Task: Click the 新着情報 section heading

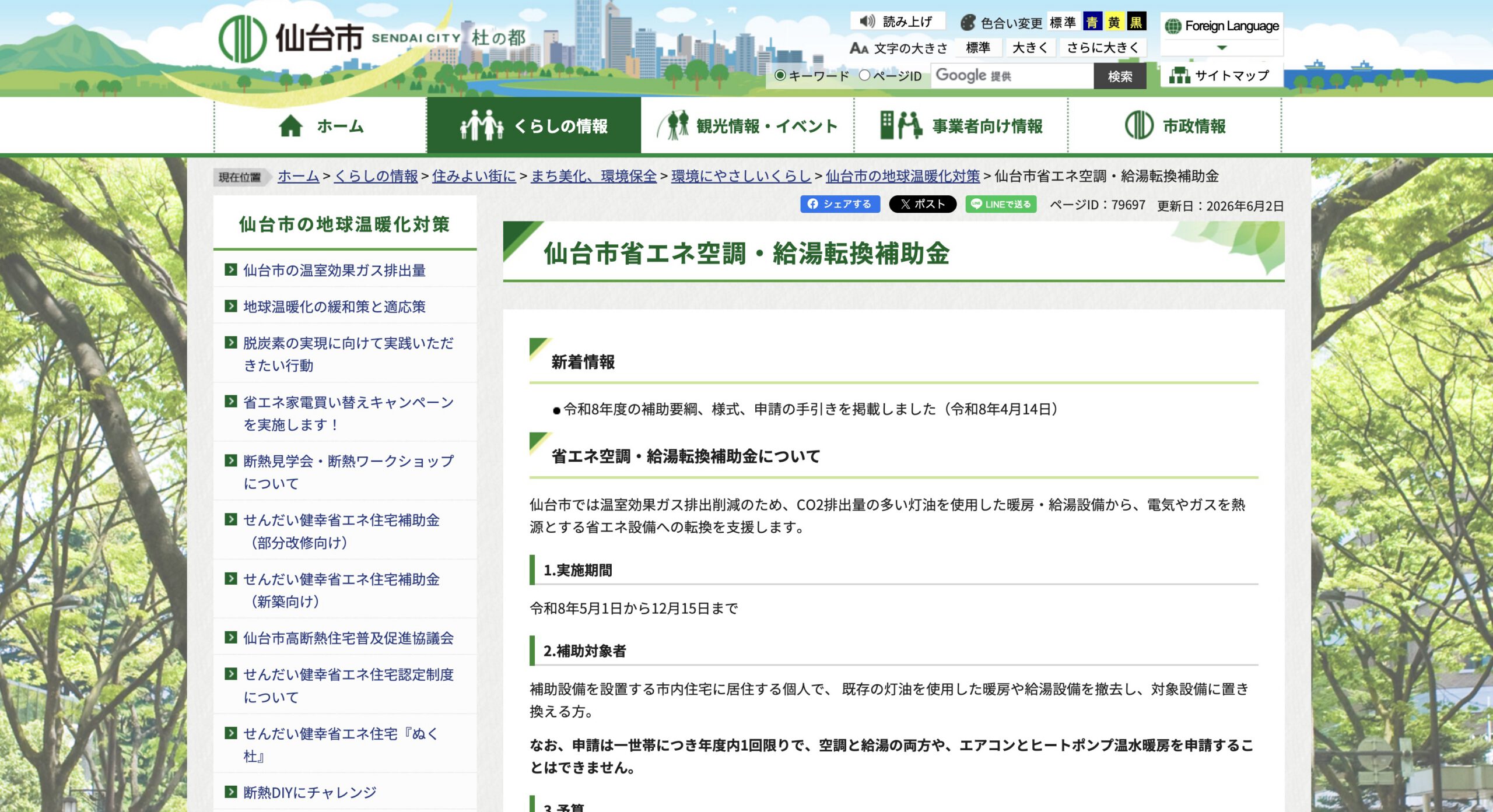Action: (583, 362)
